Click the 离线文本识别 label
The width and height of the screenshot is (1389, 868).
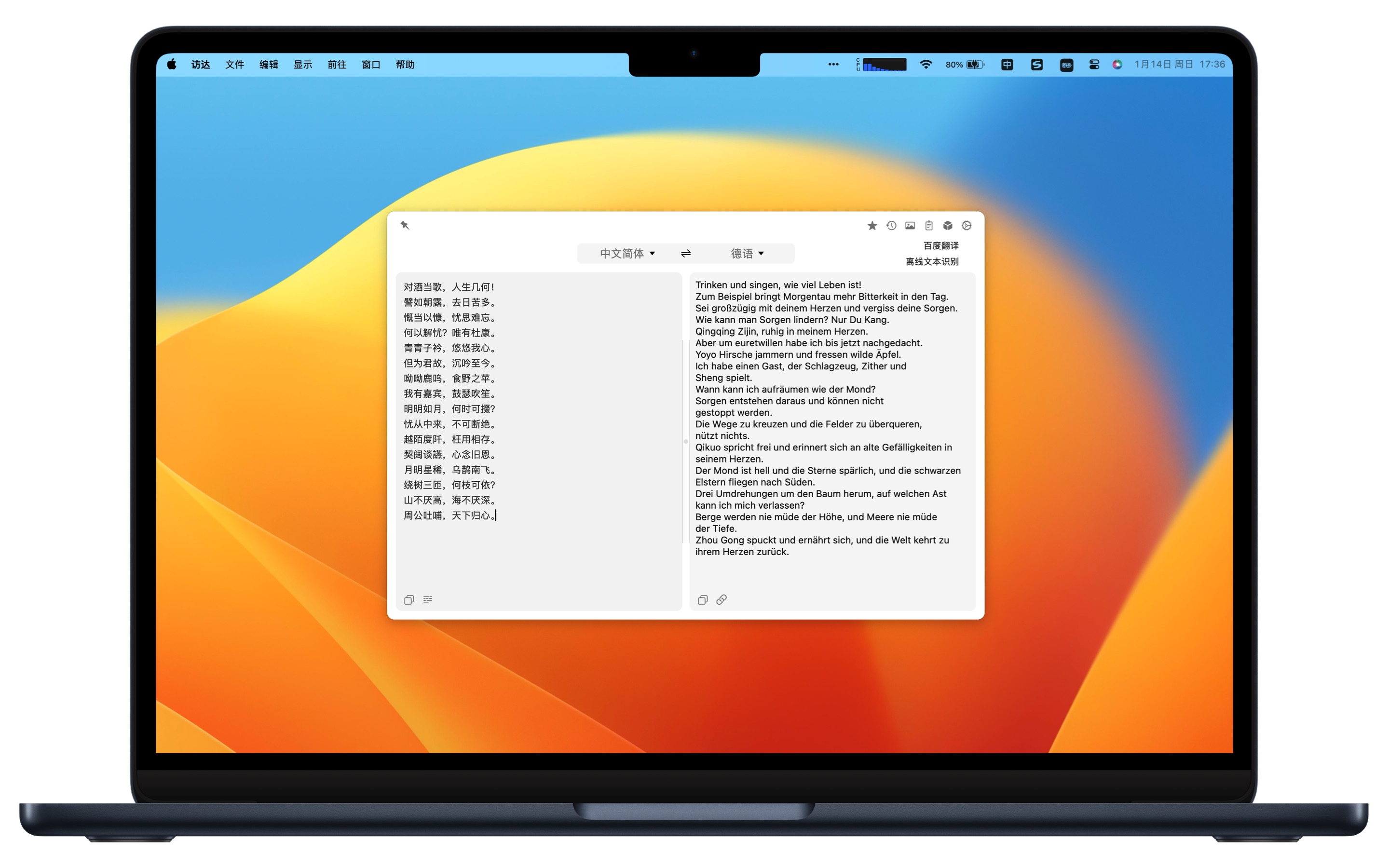click(x=932, y=262)
